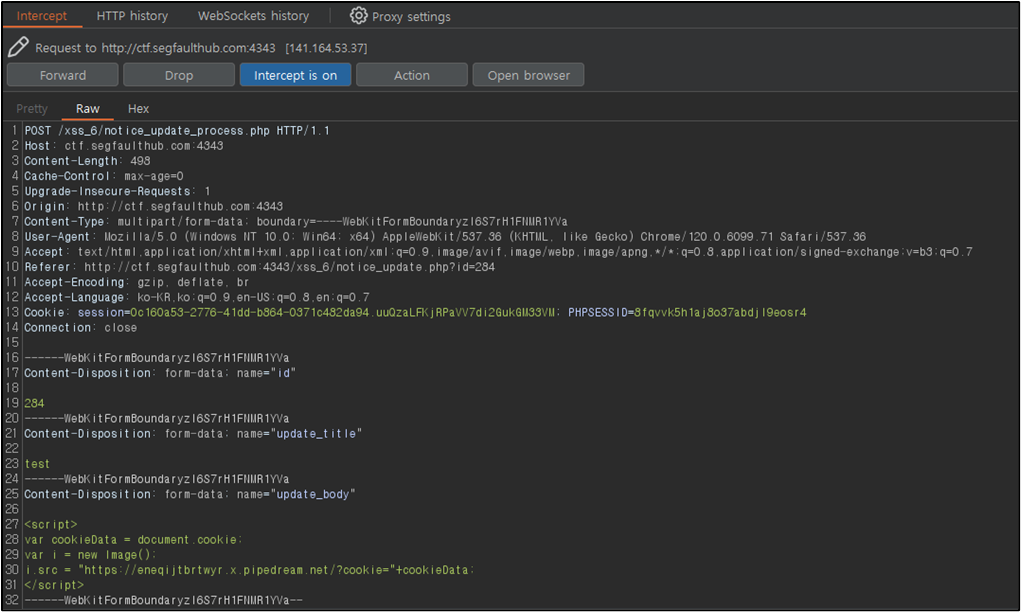This screenshot has width=1021, height=612.
Task: Click the Content-Length: 498 line
Action: [x=87, y=161]
